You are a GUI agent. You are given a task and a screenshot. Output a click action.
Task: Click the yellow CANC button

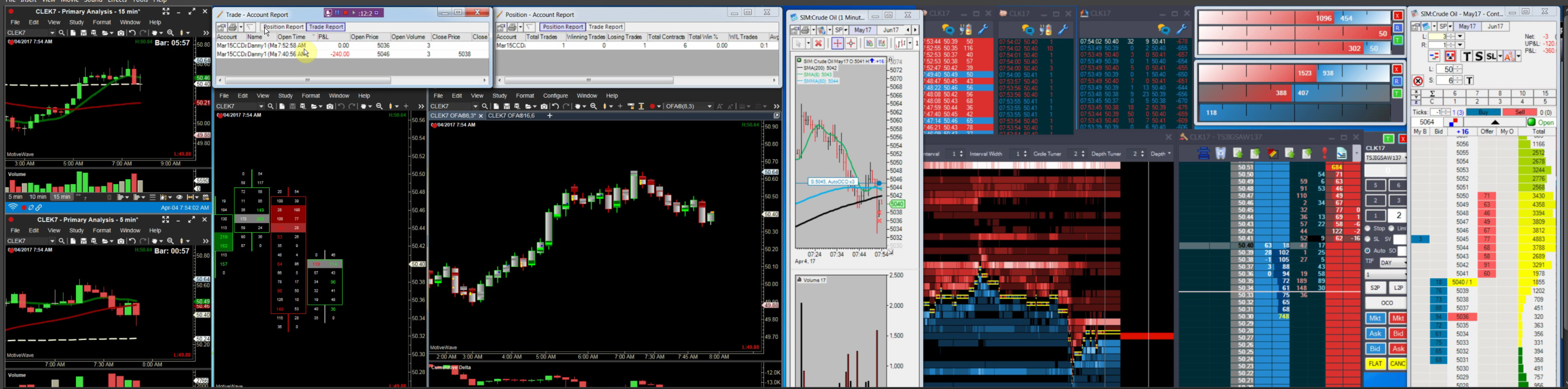click(x=1397, y=364)
